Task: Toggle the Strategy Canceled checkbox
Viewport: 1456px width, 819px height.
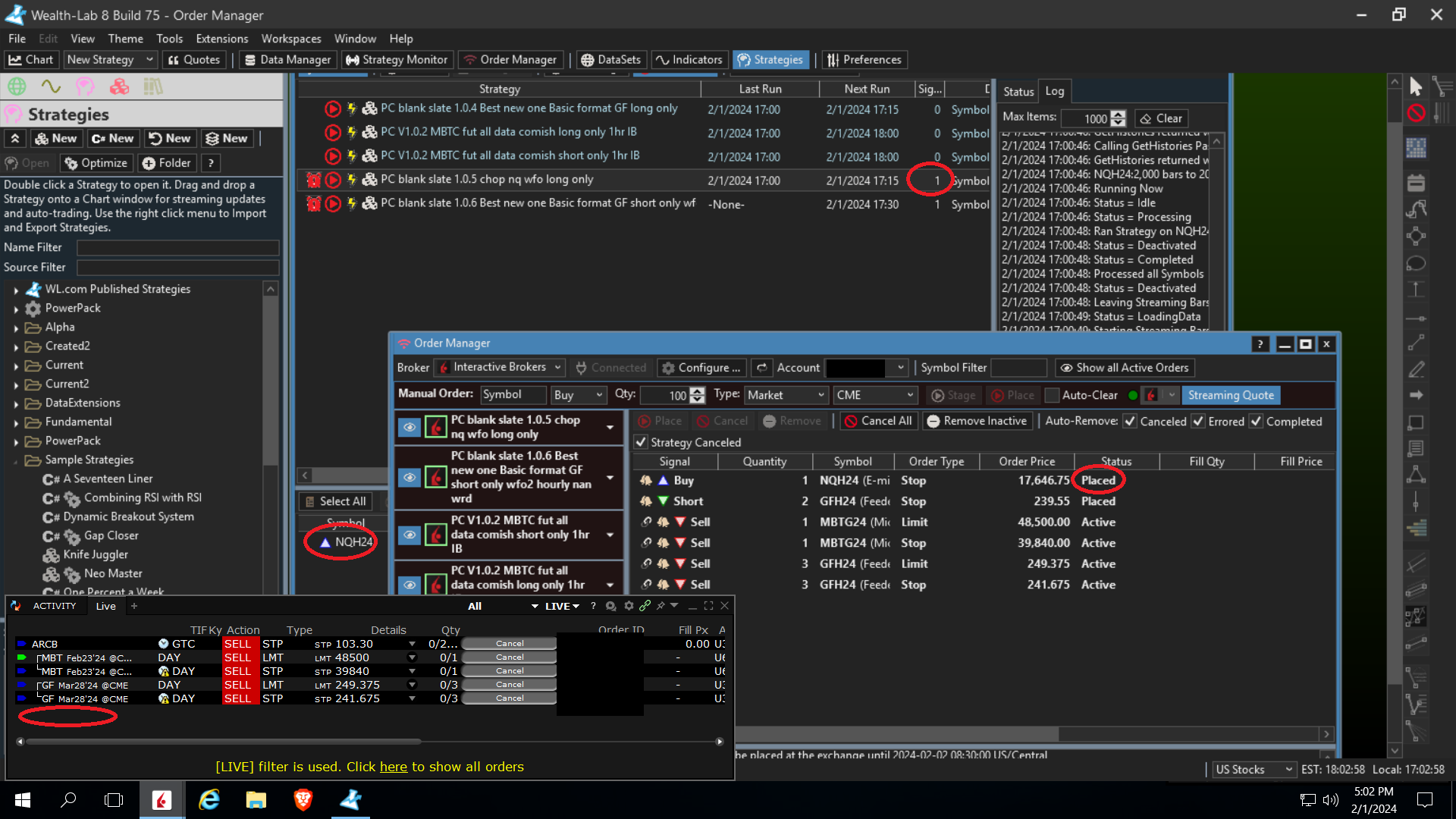Action: click(641, 442)
